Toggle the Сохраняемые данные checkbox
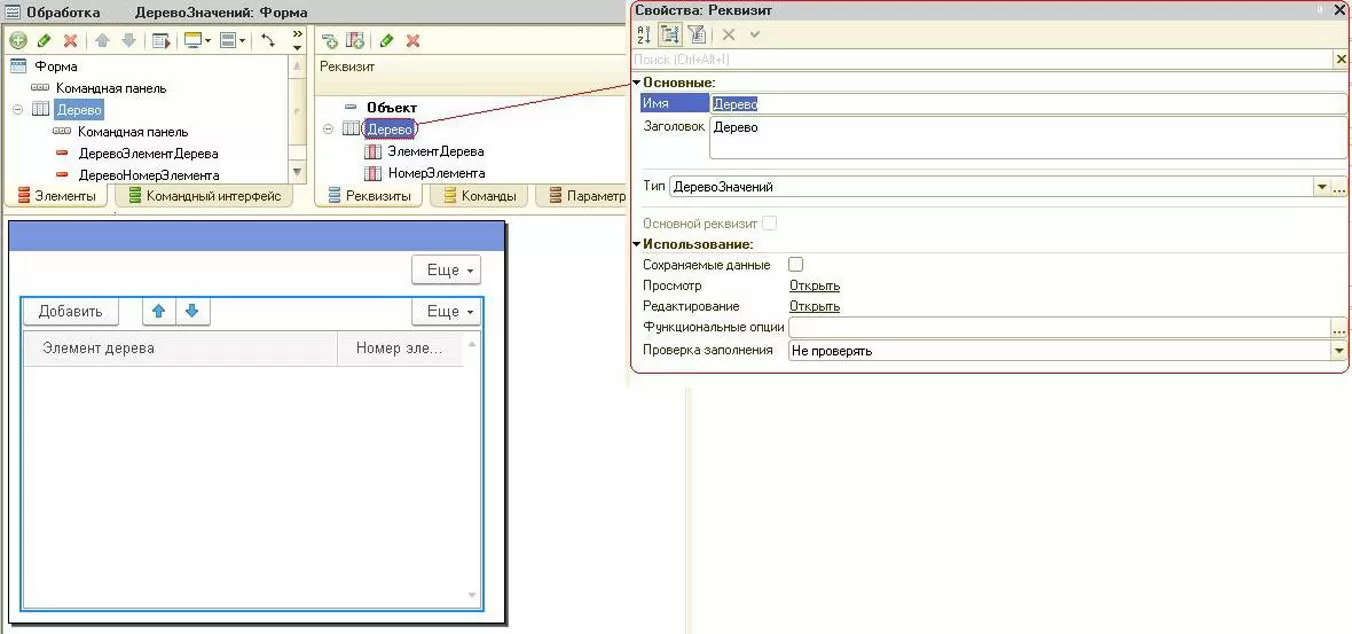Viewport: 1352px width, 634px height. point(796,265)
